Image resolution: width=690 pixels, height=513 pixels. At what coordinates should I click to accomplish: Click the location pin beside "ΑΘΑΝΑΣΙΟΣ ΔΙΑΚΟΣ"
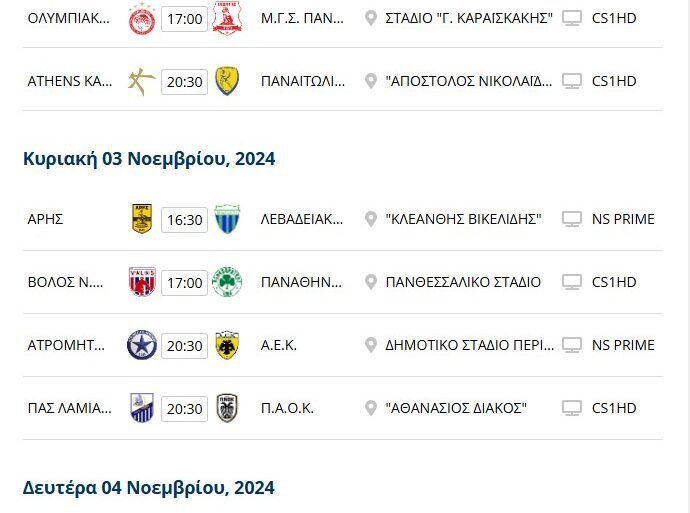coord(371,408)
